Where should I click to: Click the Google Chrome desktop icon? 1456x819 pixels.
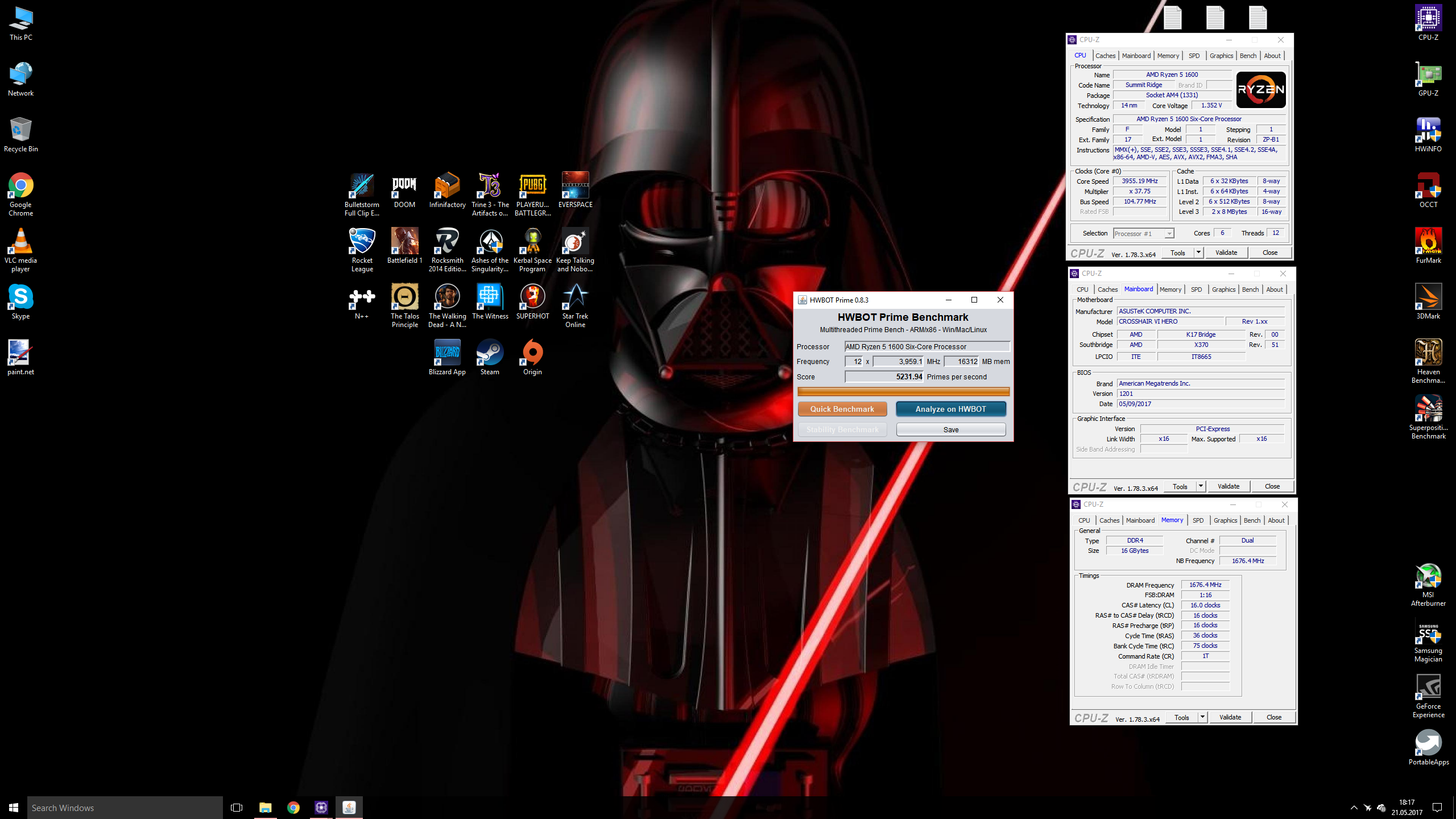[20, 194]
